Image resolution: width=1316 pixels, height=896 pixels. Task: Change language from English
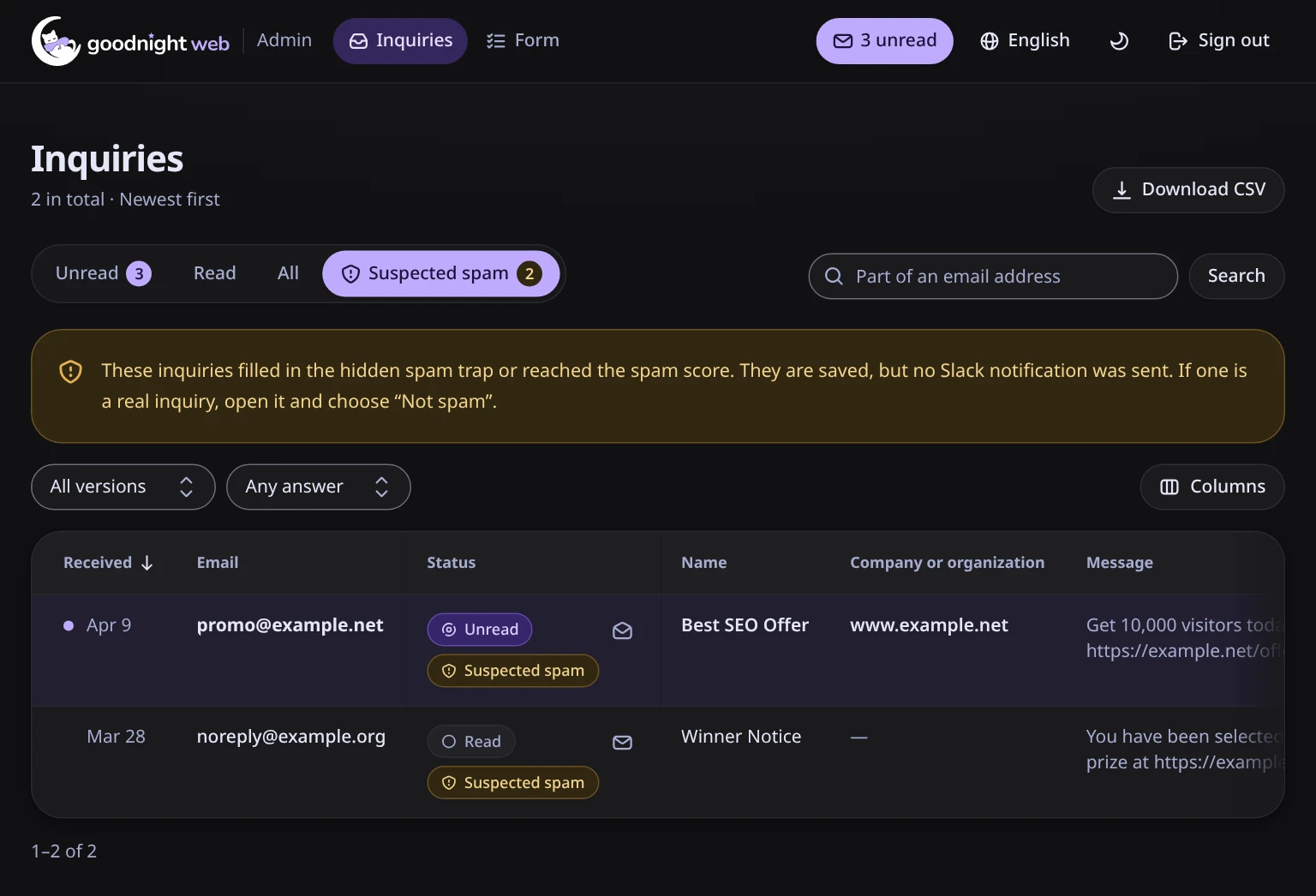pos(1025,41)
